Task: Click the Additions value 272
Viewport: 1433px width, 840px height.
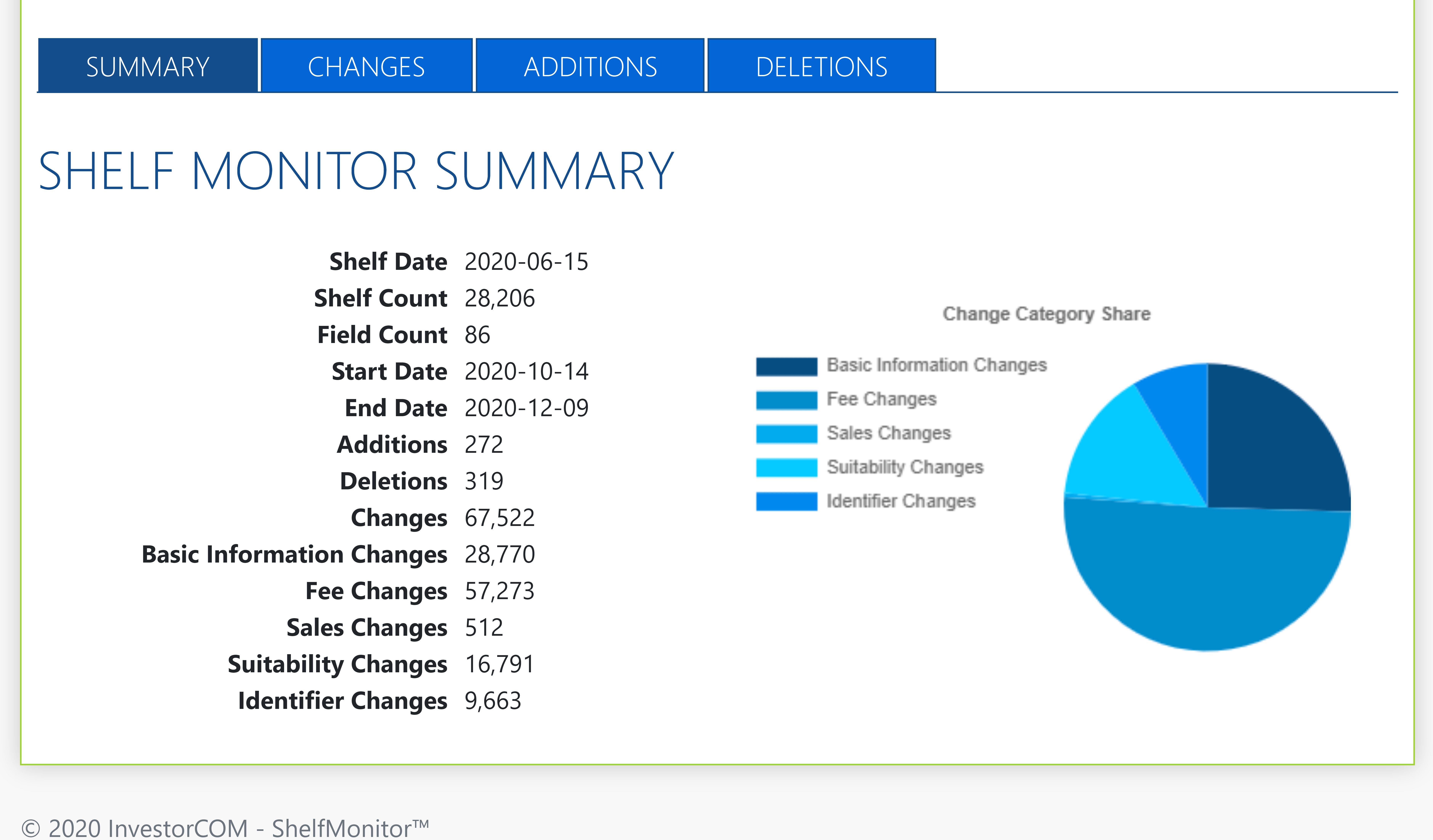Action: 484,445
